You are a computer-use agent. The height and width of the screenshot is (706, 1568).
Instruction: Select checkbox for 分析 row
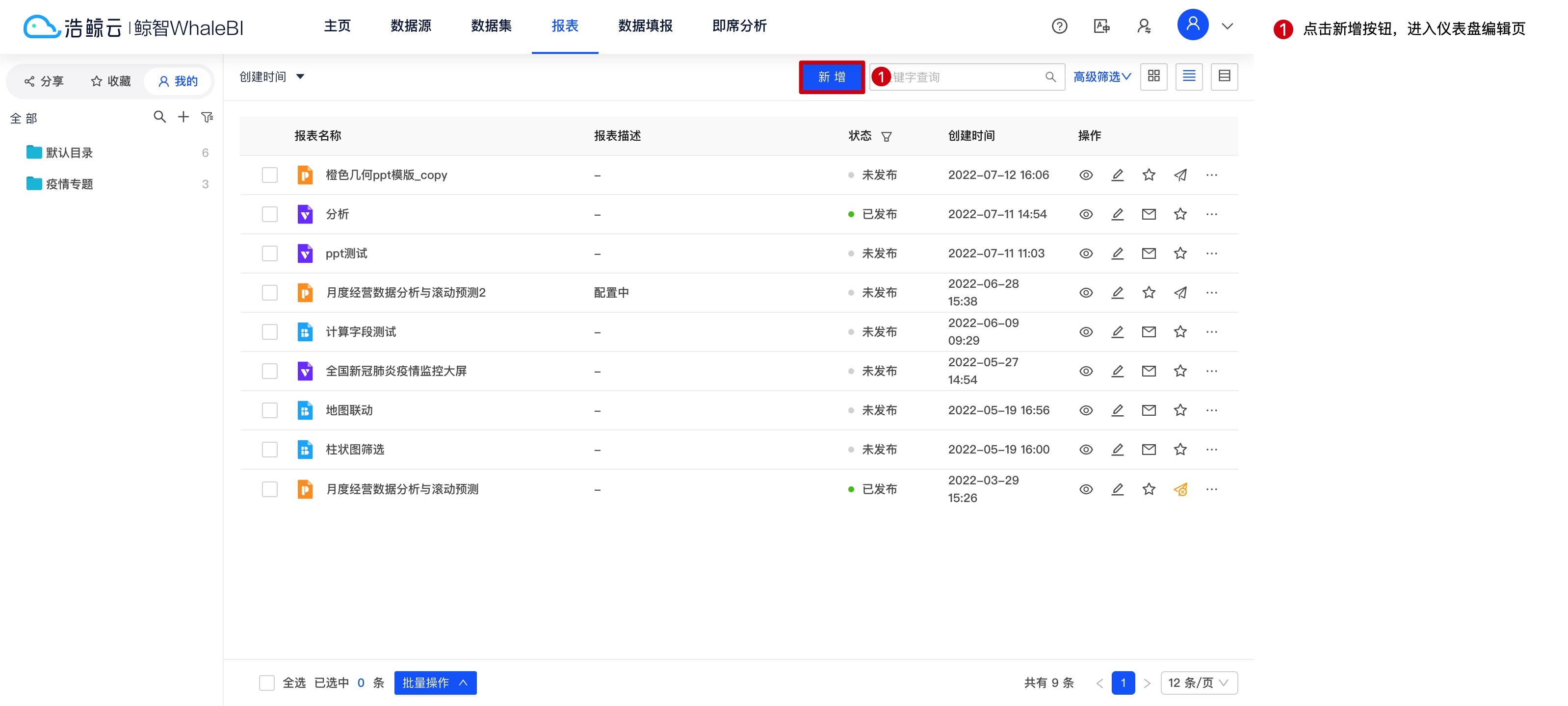(x=270, y=214)
